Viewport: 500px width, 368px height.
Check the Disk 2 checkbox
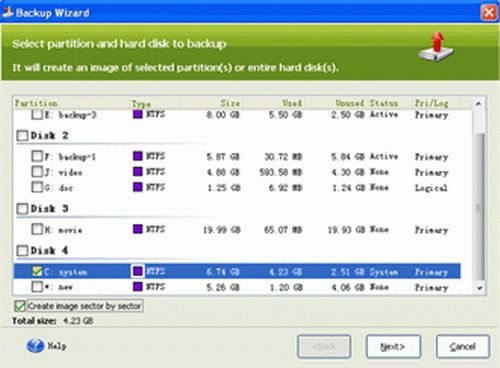click(x=22, y=136)
